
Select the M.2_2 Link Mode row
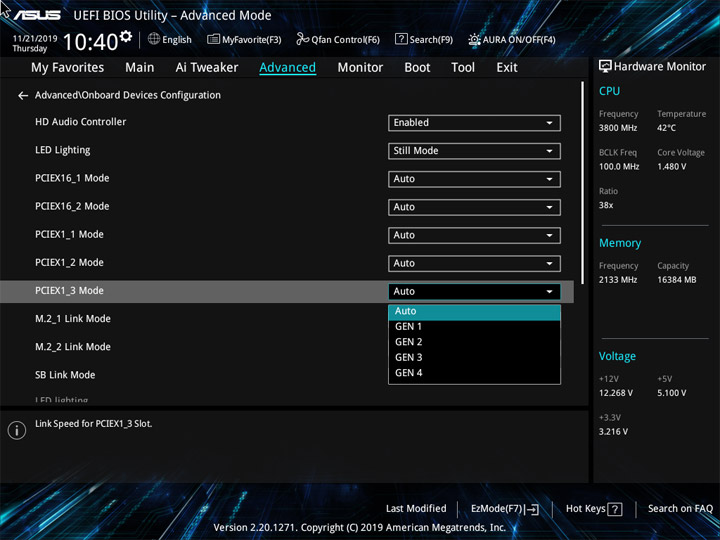tap(287, 347)
